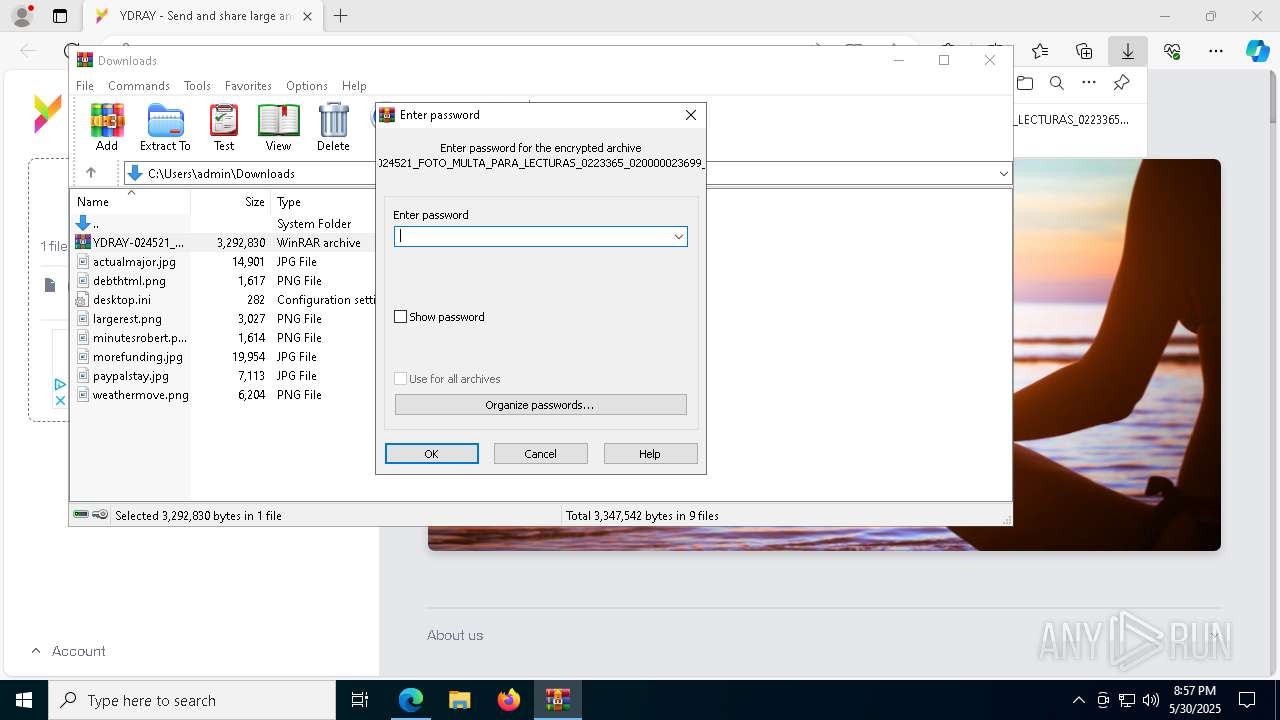Click the folder icon in downloads panel

[1024, 83]
